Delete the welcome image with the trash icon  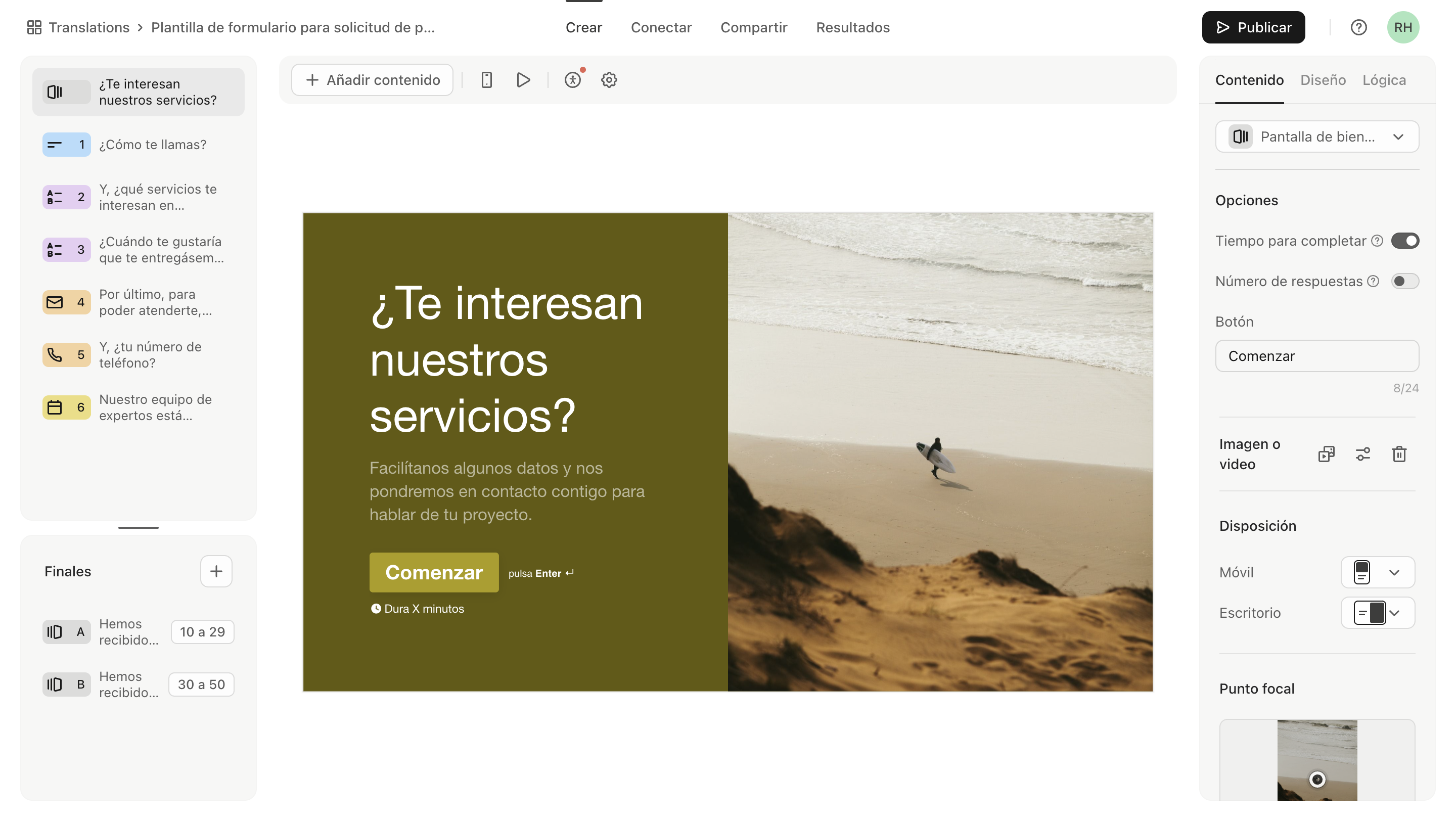(1399, 454)
